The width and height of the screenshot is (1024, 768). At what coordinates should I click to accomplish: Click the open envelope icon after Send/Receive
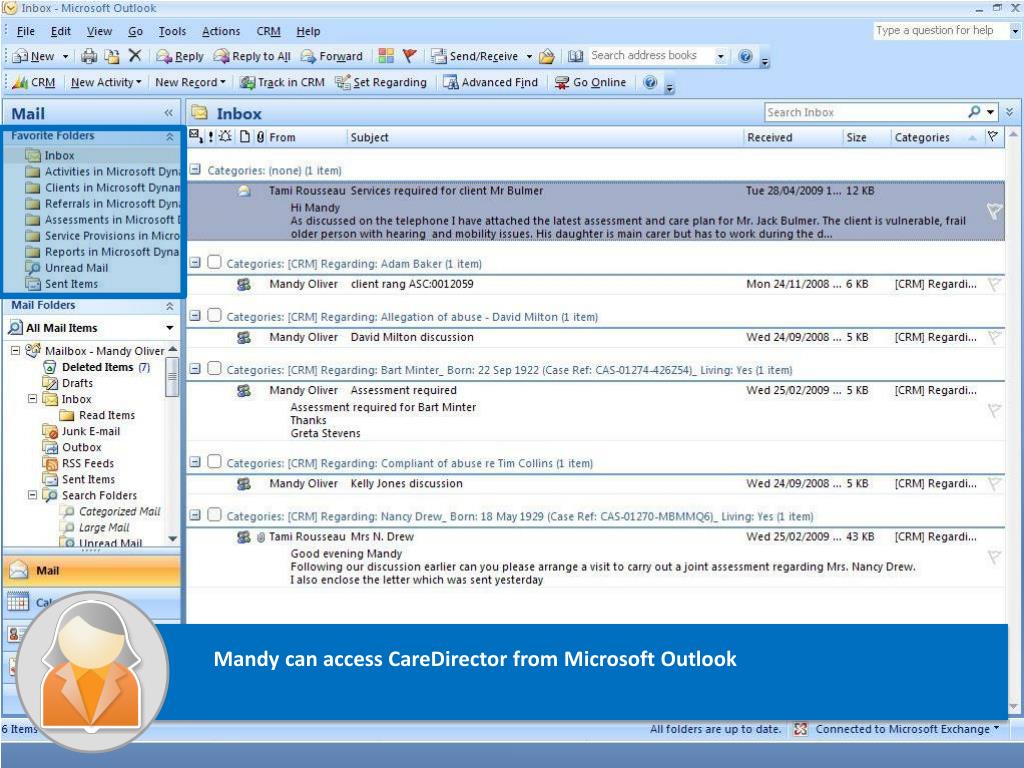(547, 56)
